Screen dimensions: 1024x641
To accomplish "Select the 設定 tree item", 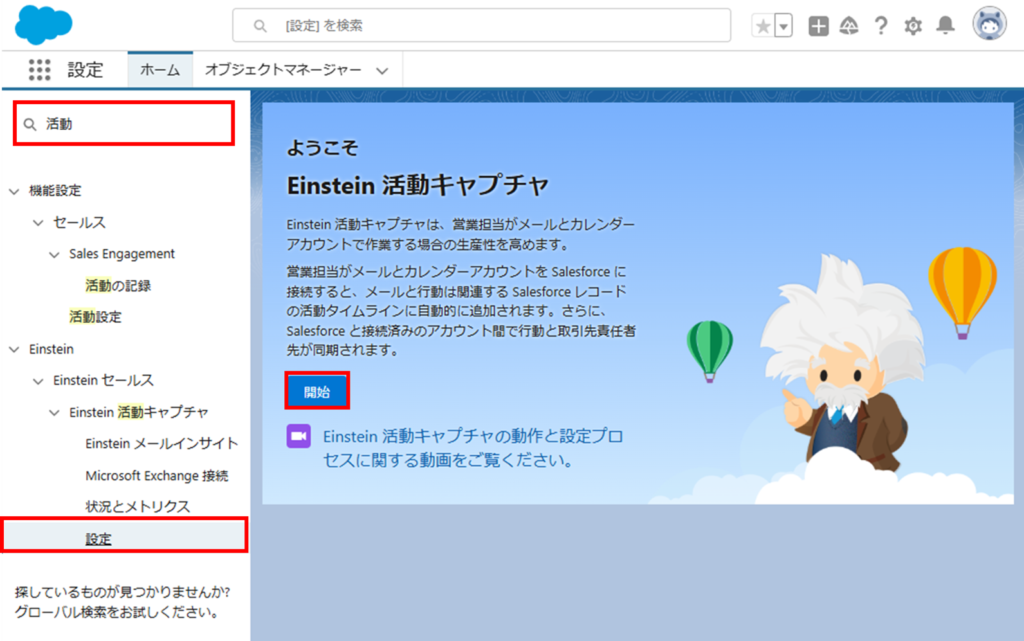I will tap(124, 536).
